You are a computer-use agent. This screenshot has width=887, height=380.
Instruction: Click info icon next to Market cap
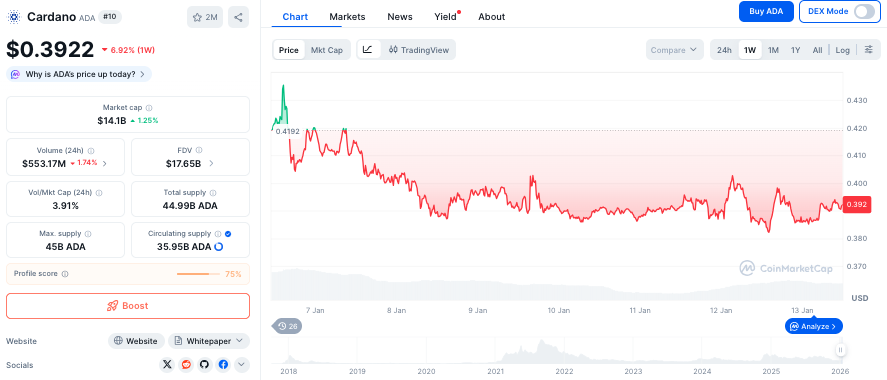149,107
